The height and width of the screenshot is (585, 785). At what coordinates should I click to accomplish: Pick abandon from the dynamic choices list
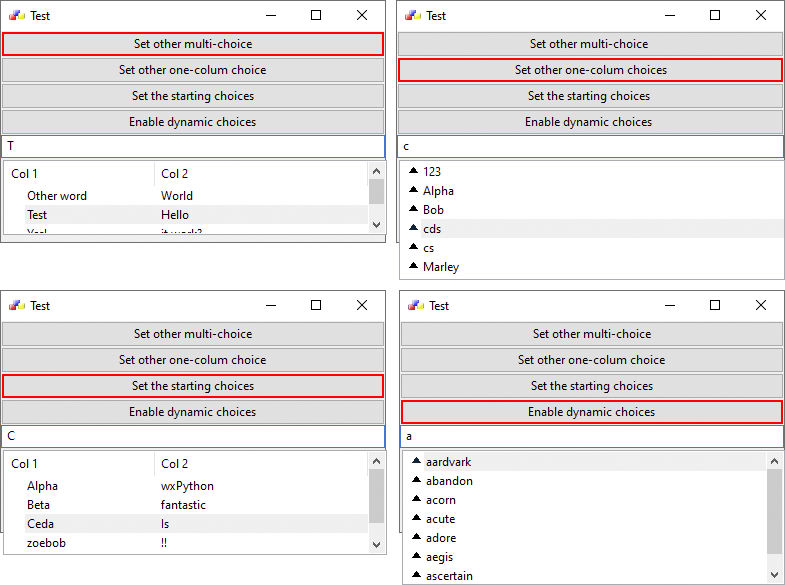449,481
